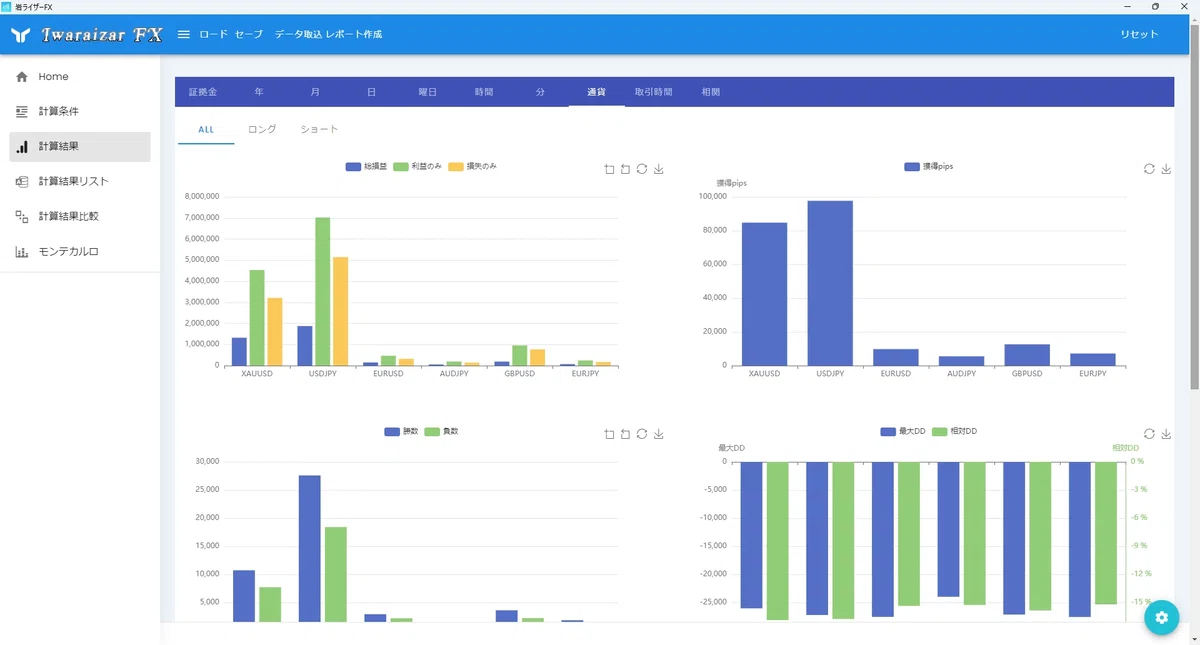
Task: Restore the 最大DD chart view
Action: tap(1149, 434)
